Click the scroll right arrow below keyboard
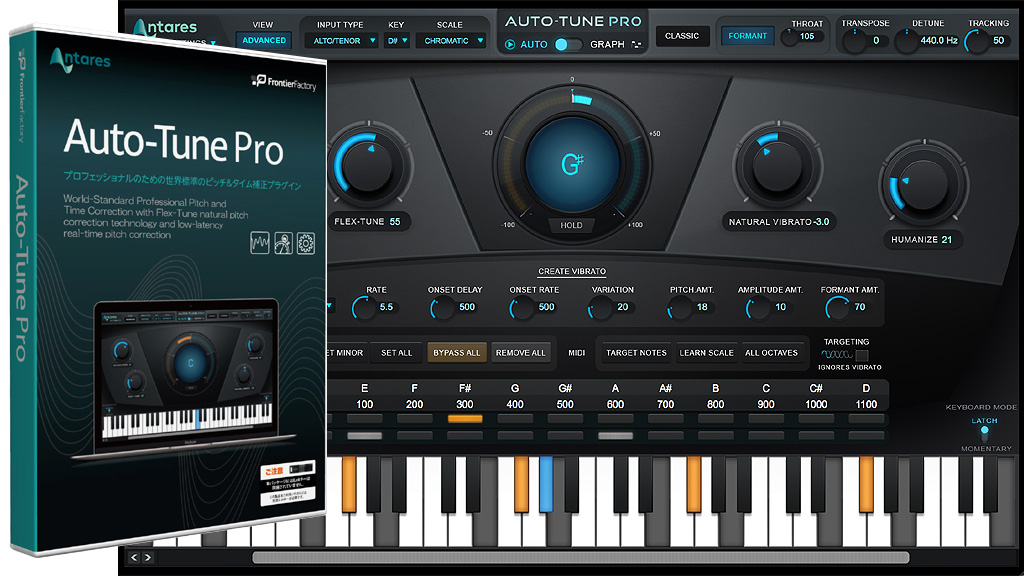The height and width of the screenshot is (576, 1024). click(x=148, y=557)
